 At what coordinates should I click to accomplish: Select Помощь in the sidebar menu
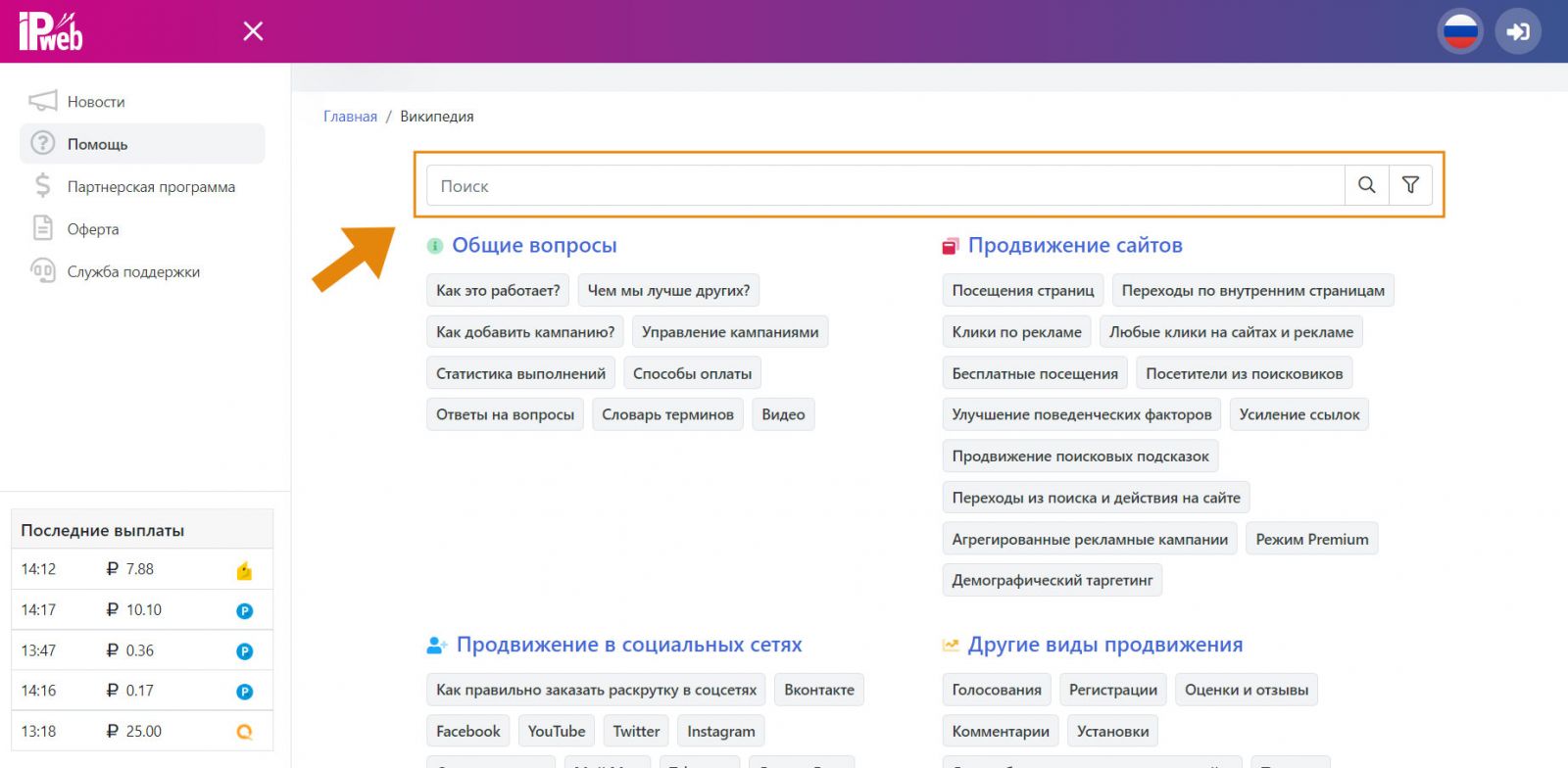(x=97, y=144)
